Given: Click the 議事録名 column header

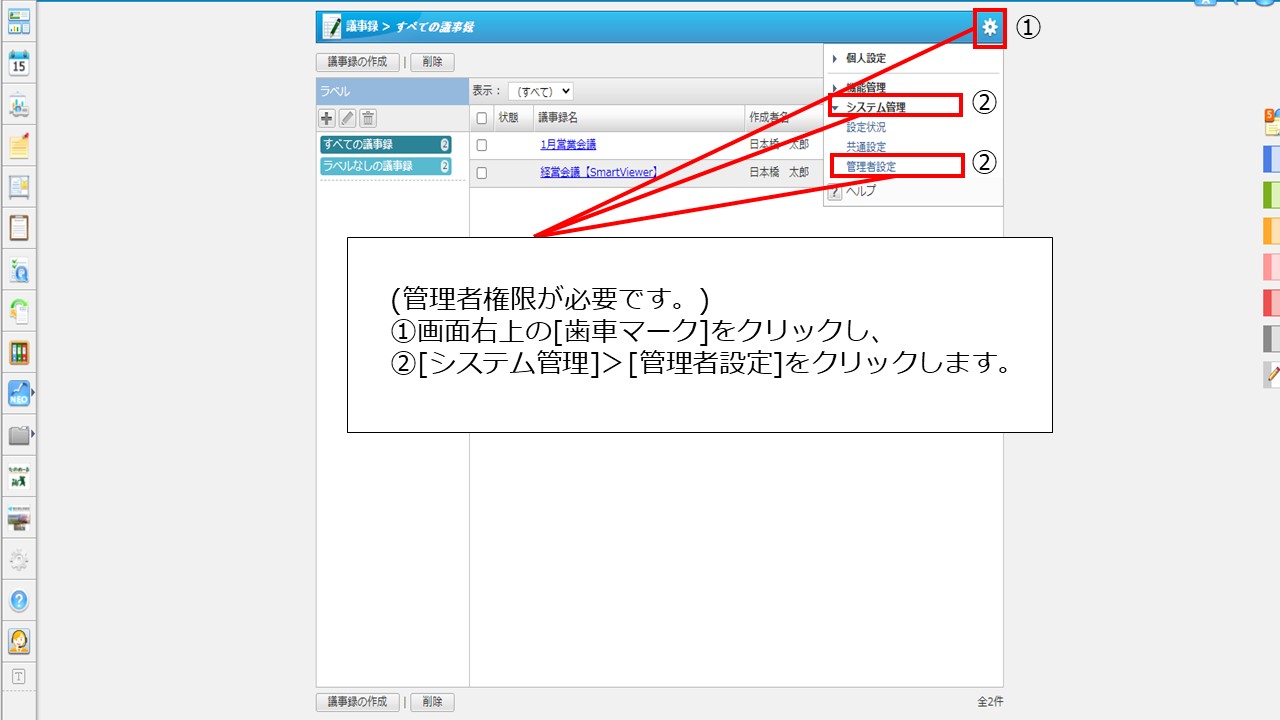Looking at the screenshot, I should point(558,118).
